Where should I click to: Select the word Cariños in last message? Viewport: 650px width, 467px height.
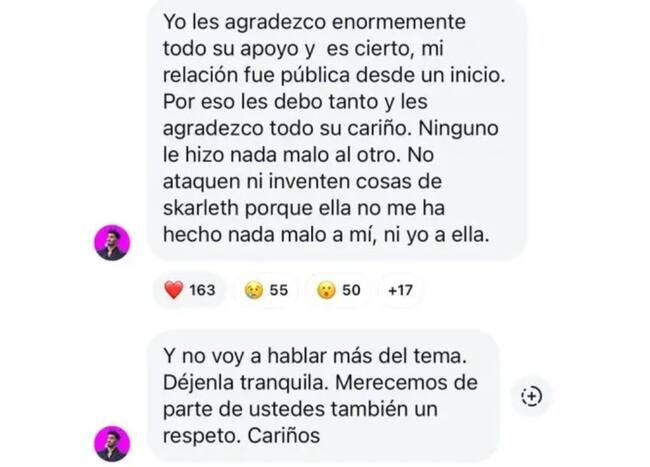(284, 436)
